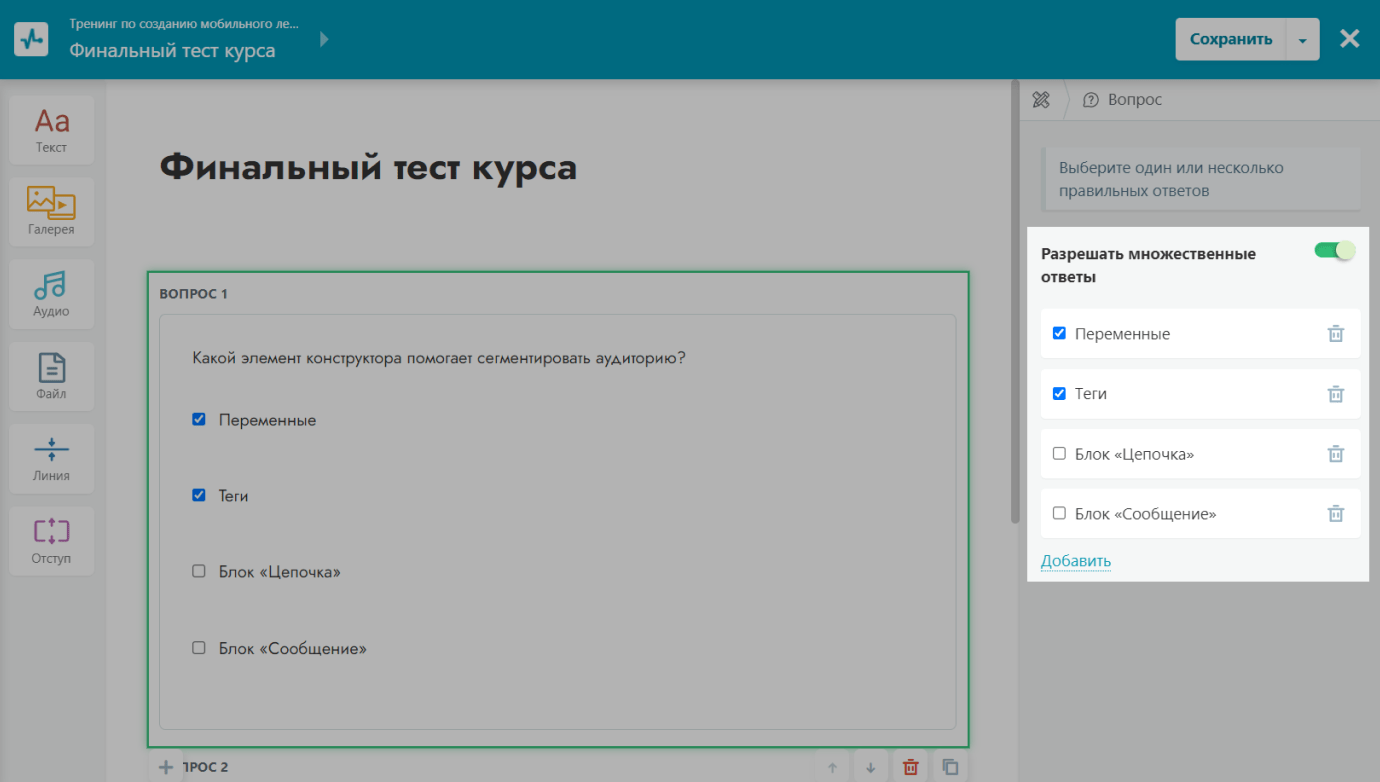The height and width of the screenshot is (782, 1380).
Task: Delete the «Переменные» answer option
Action: coord(1335,334)
